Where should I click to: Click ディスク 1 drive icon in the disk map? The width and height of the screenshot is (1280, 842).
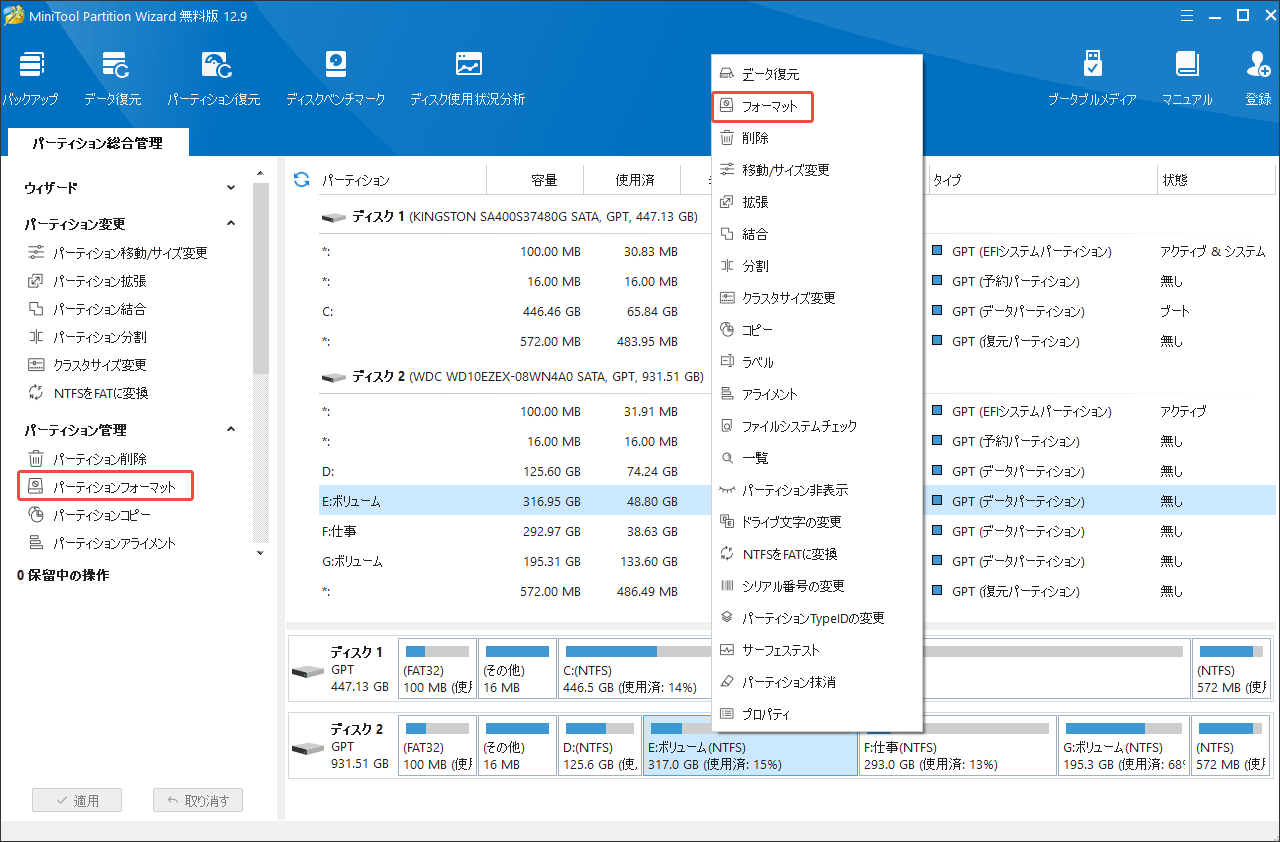[x=308, y=671]
